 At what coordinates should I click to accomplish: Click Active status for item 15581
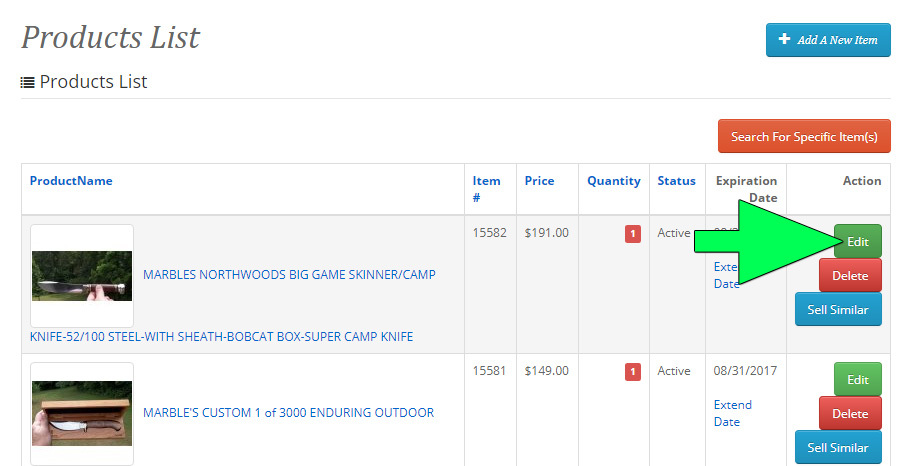tap(674, 371)
